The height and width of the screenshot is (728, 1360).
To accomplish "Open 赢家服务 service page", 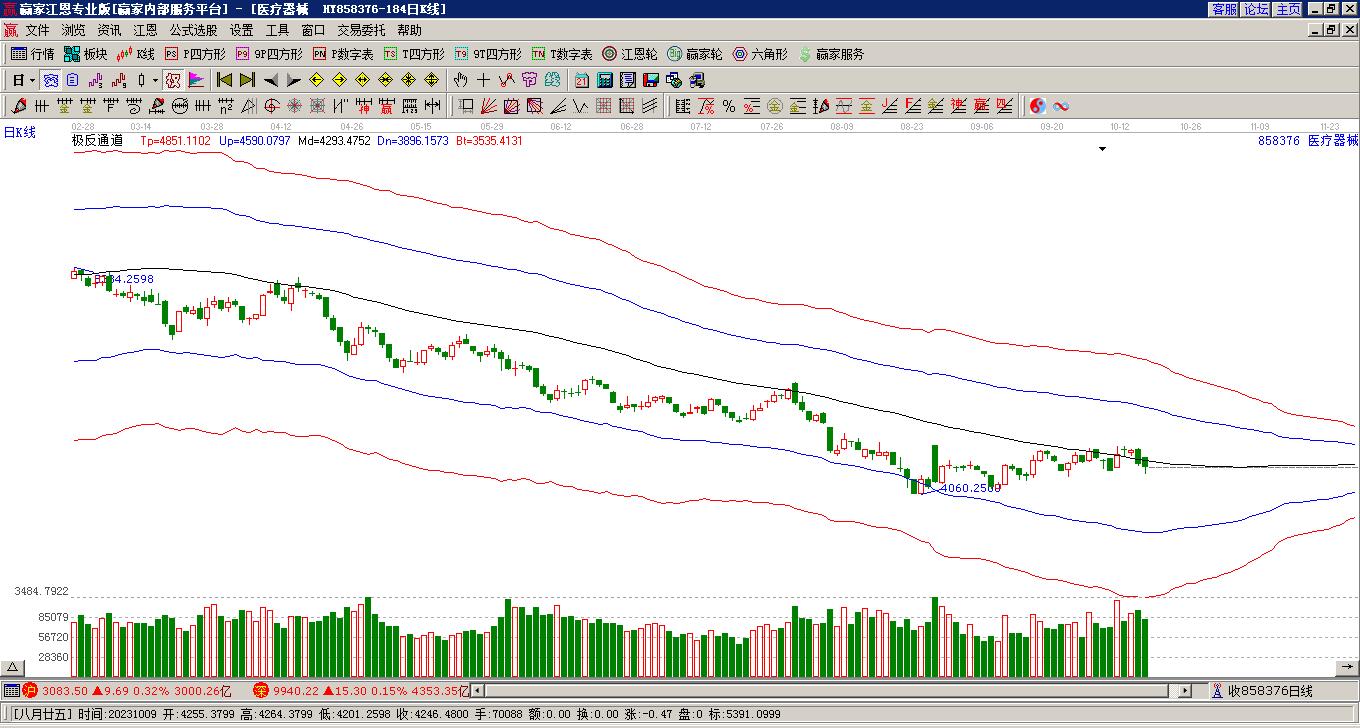I will click(x=831, y=54).
